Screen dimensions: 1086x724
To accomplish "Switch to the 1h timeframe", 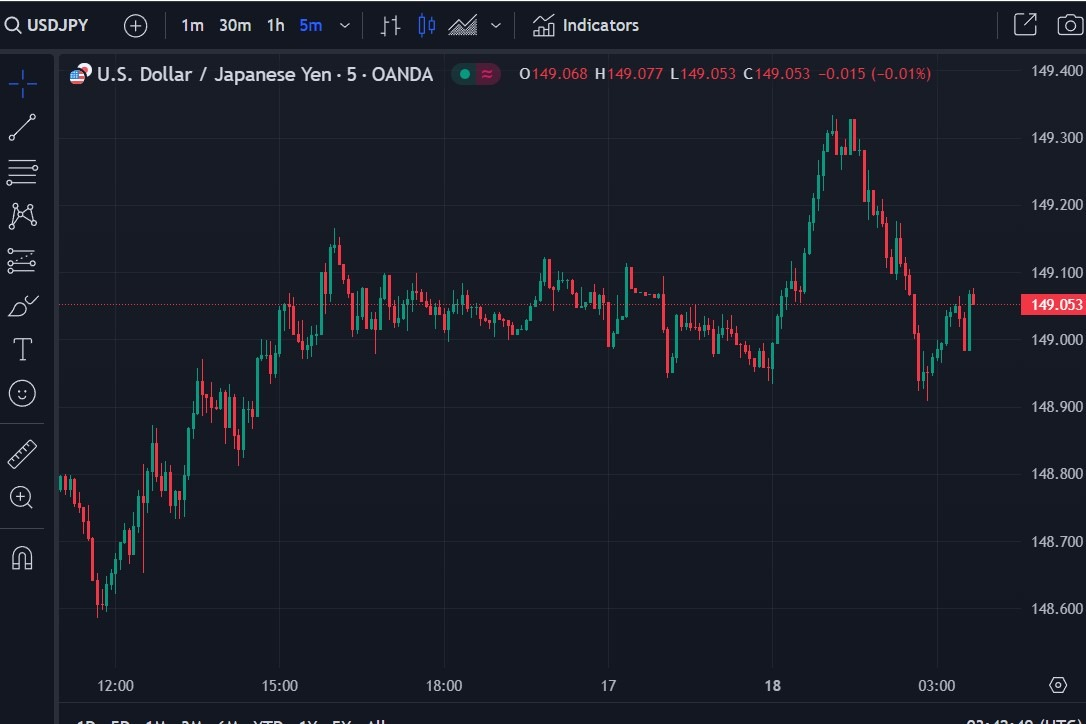I will coord(276,26).
